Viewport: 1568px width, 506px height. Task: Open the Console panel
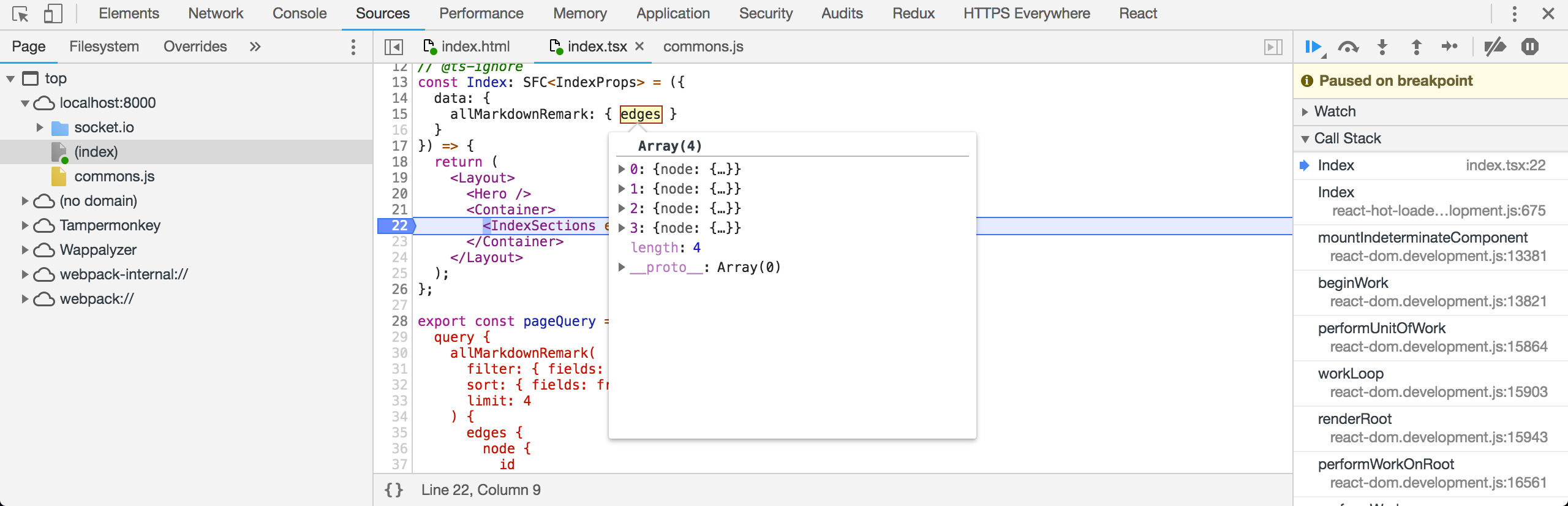[300, 13]
